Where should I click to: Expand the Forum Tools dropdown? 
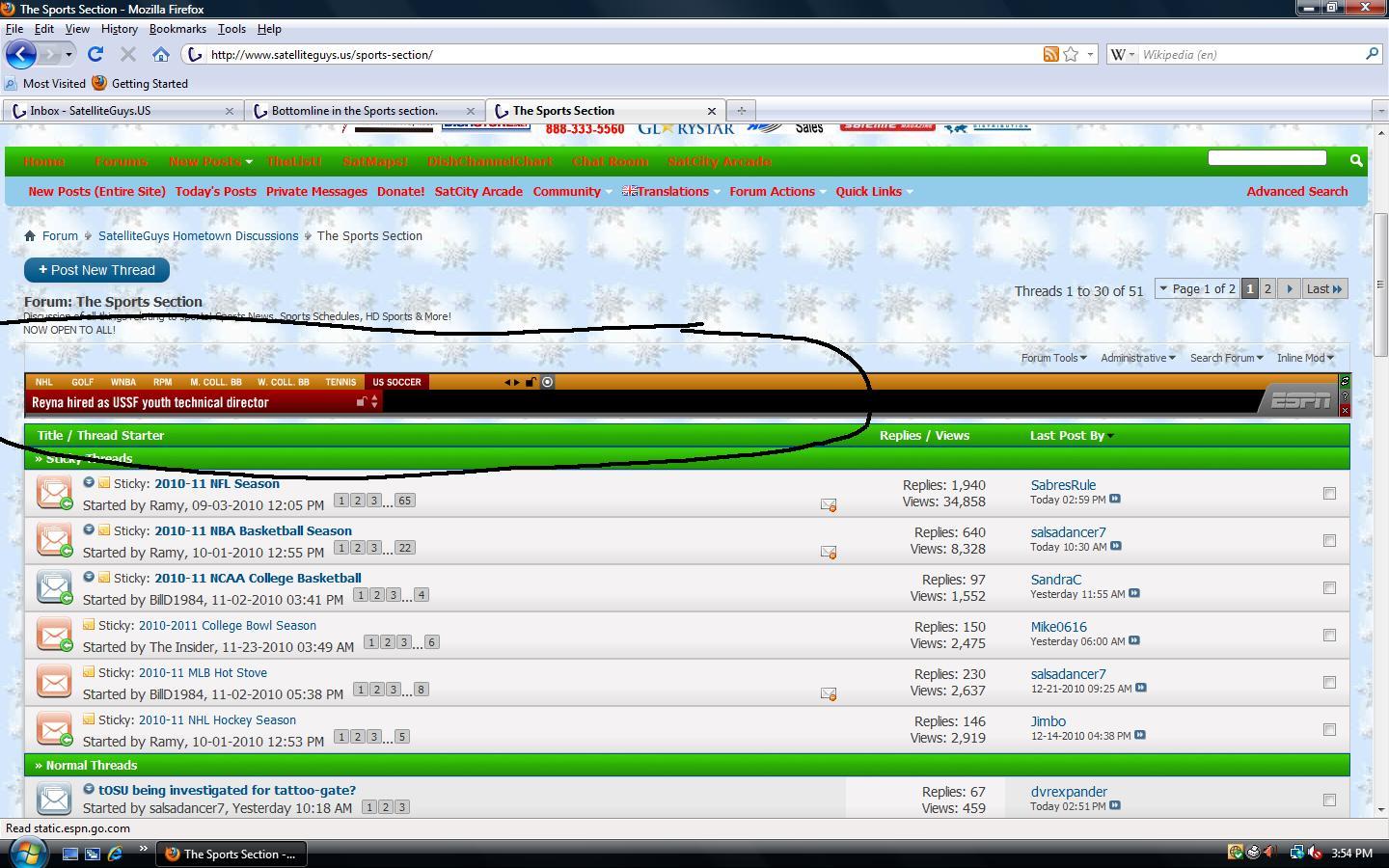(x=1053, y=358)
